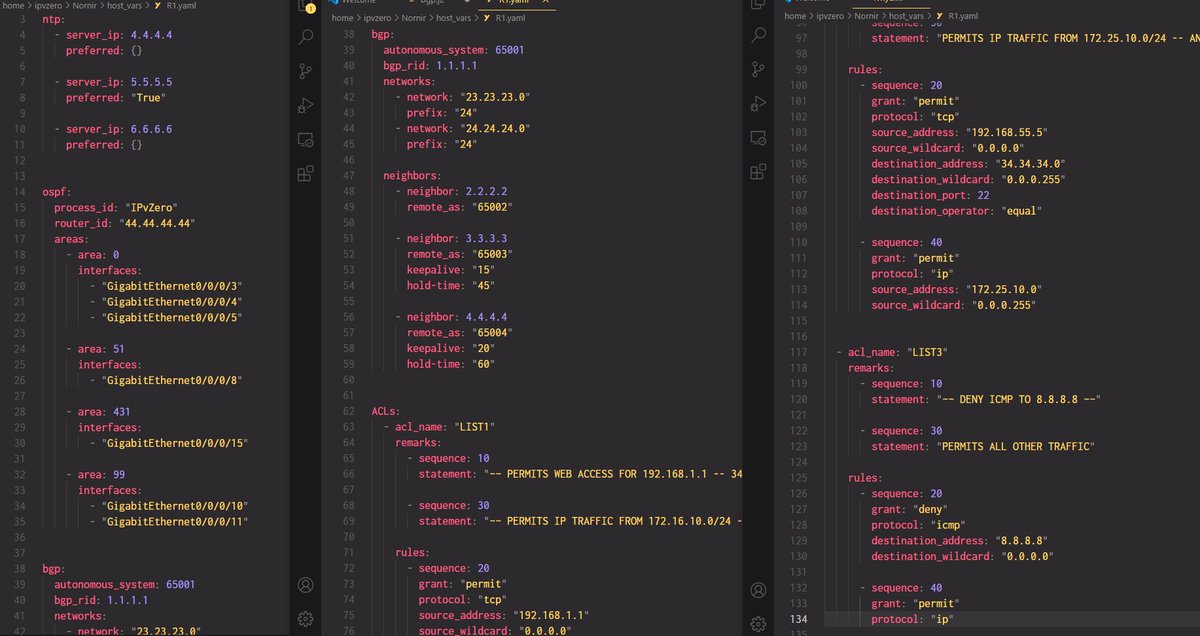Click the 'destination_address: "8.8.8.8"' line
Viewport: 1200px width, 636px height.
(957, 541)
